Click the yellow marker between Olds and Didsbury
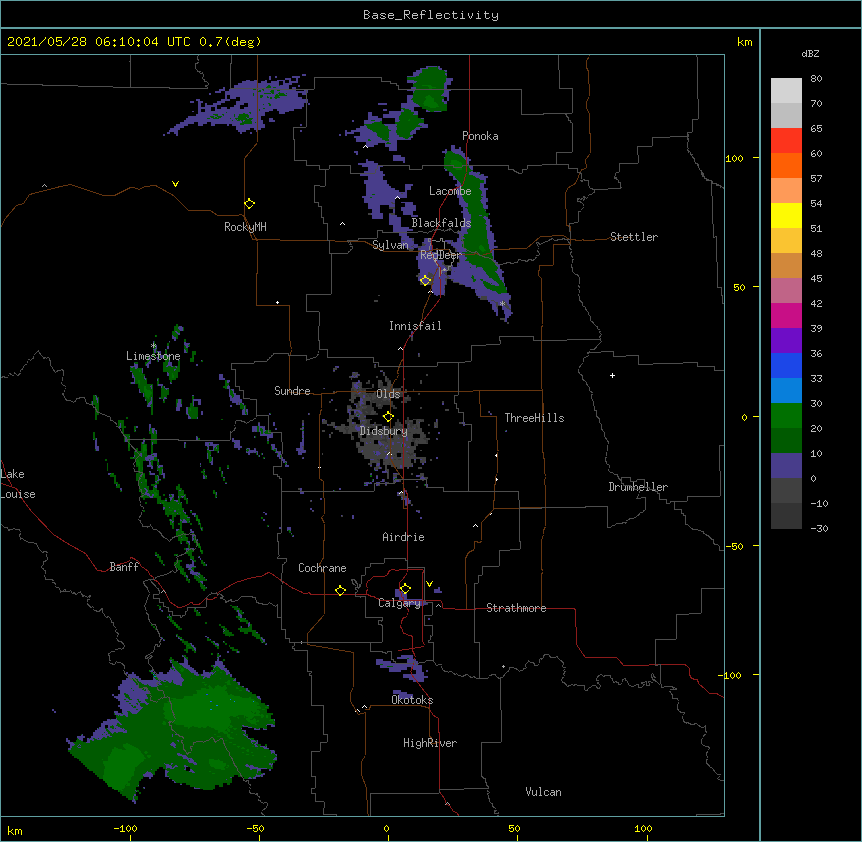862x842 pixels. point(388,417)
